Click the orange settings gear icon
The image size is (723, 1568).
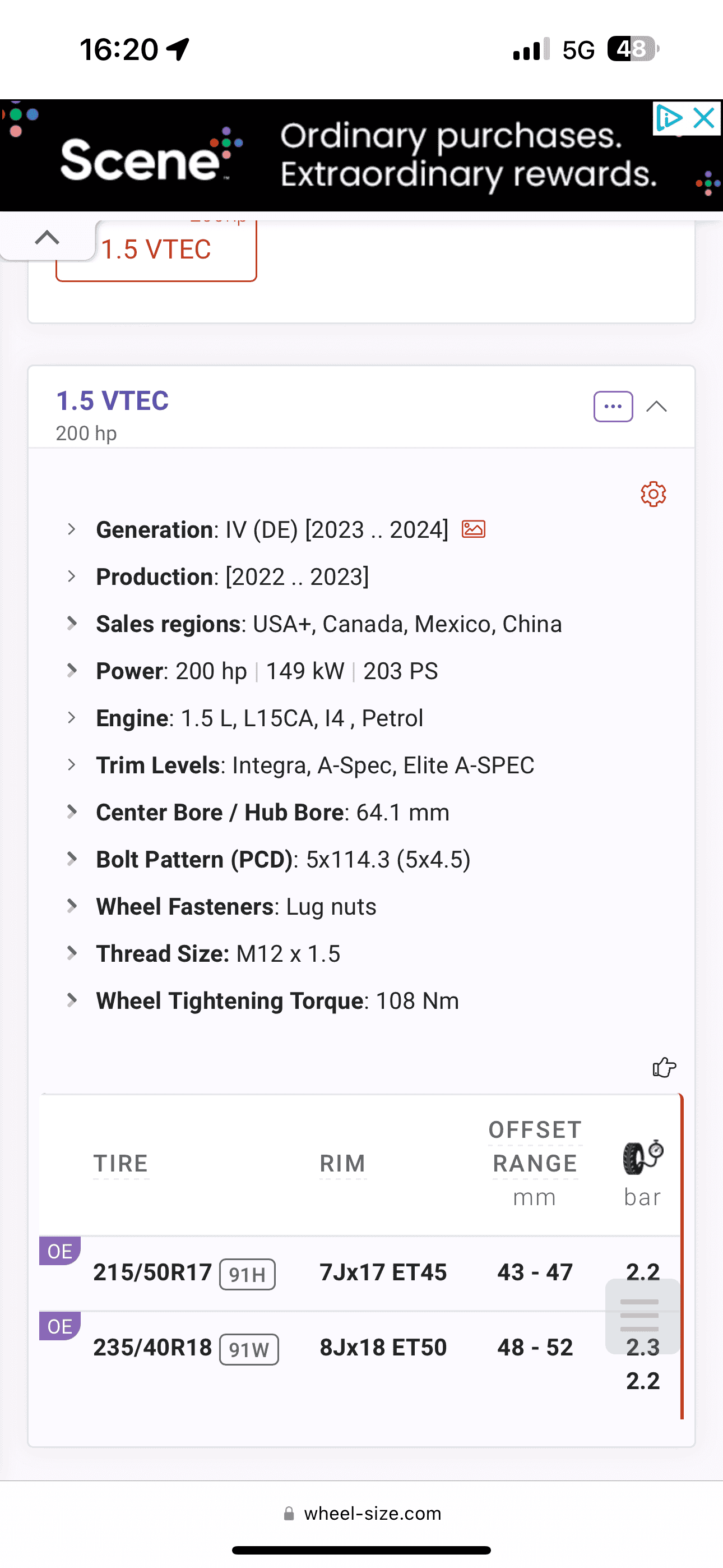pyautogui.click(x=653, y=494)
